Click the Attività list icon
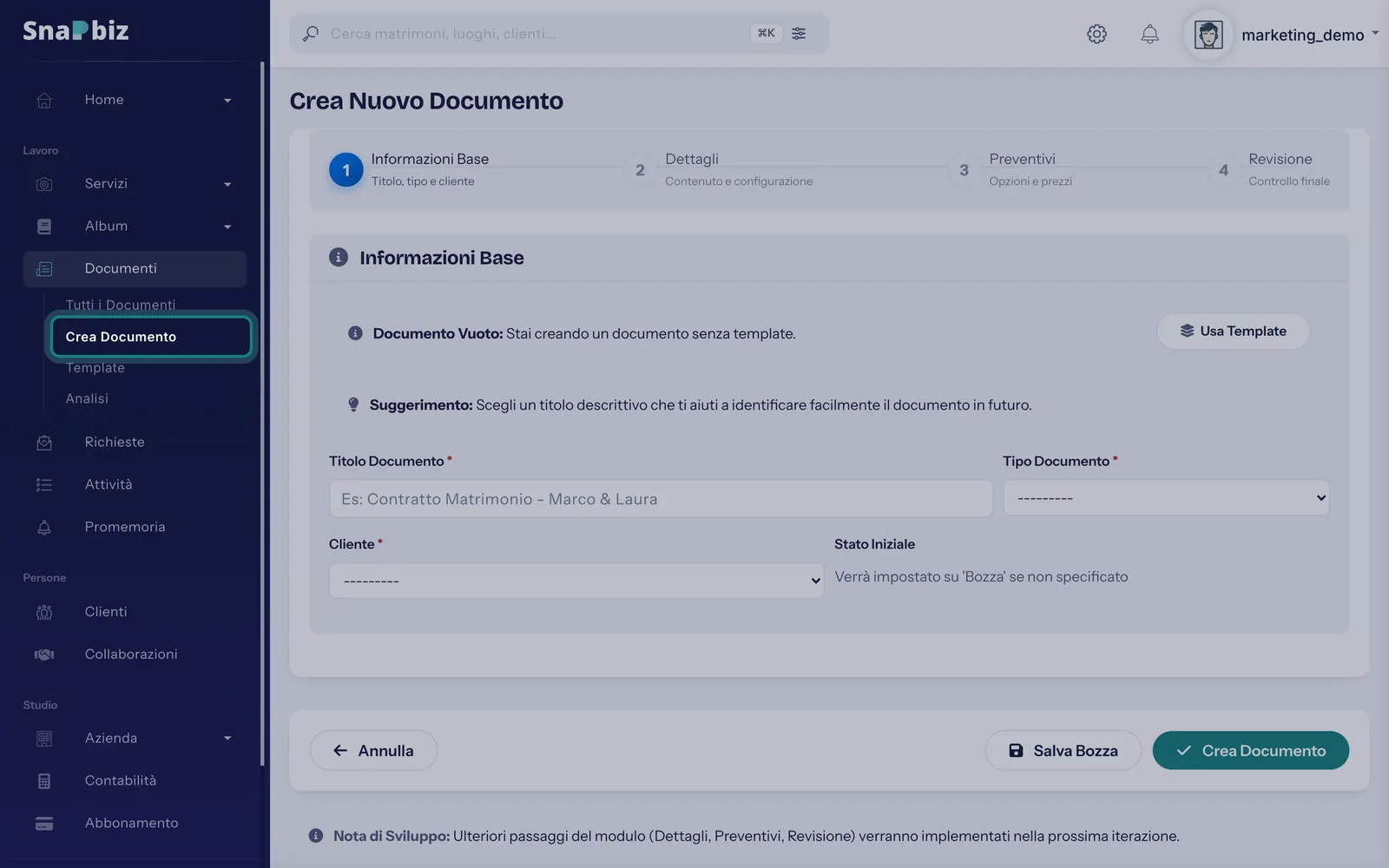This screenshot has height=868, width=1389. pyautogui.click(x=44, y=485)
